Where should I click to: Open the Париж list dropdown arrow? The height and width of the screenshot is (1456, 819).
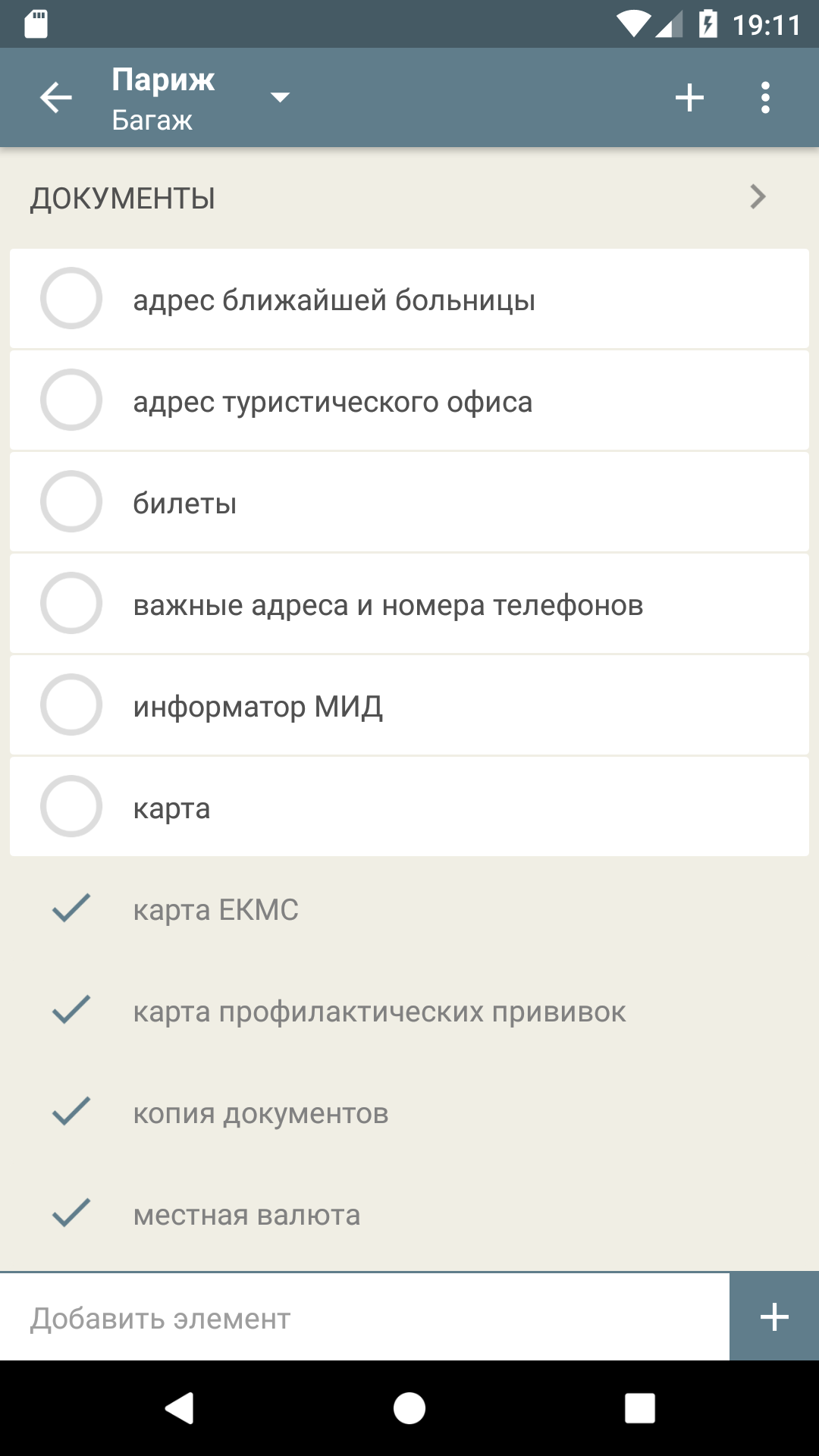tap(281, 97)
